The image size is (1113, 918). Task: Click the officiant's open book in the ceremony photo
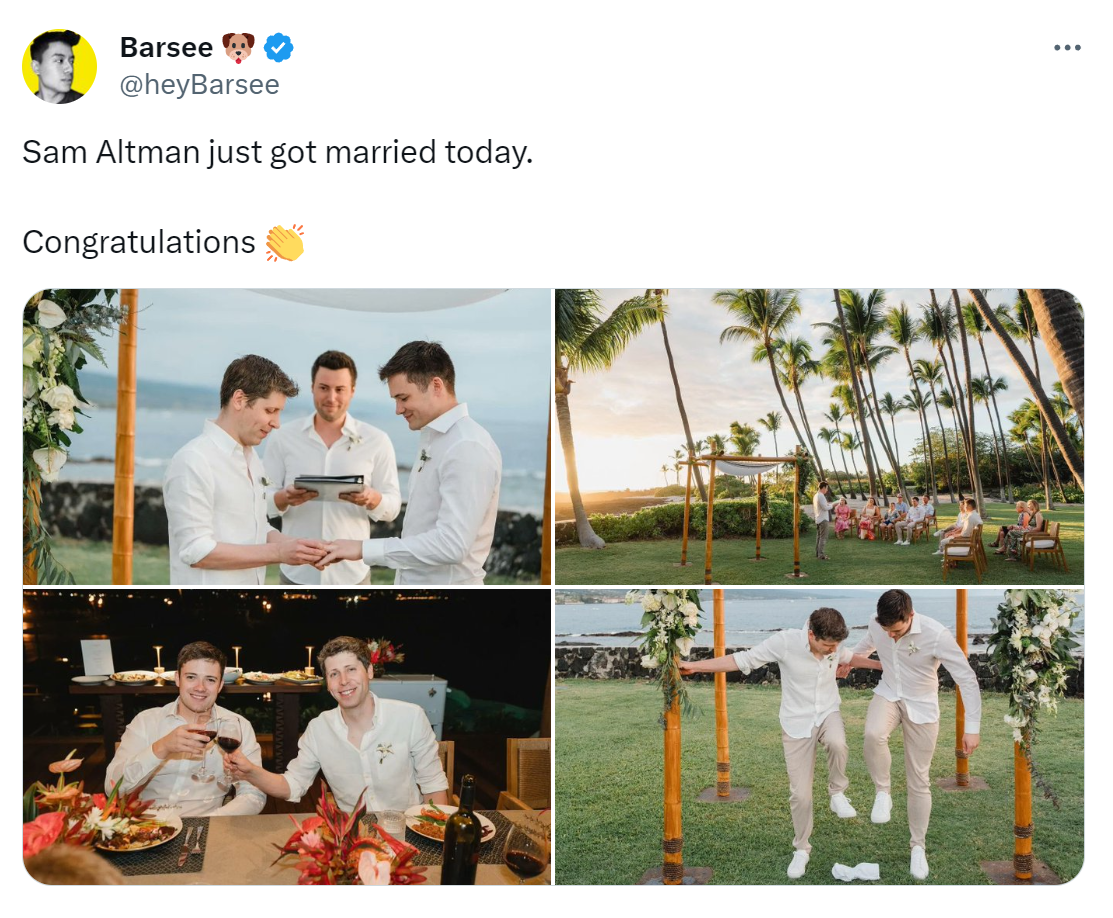click(x=329, y=486)
